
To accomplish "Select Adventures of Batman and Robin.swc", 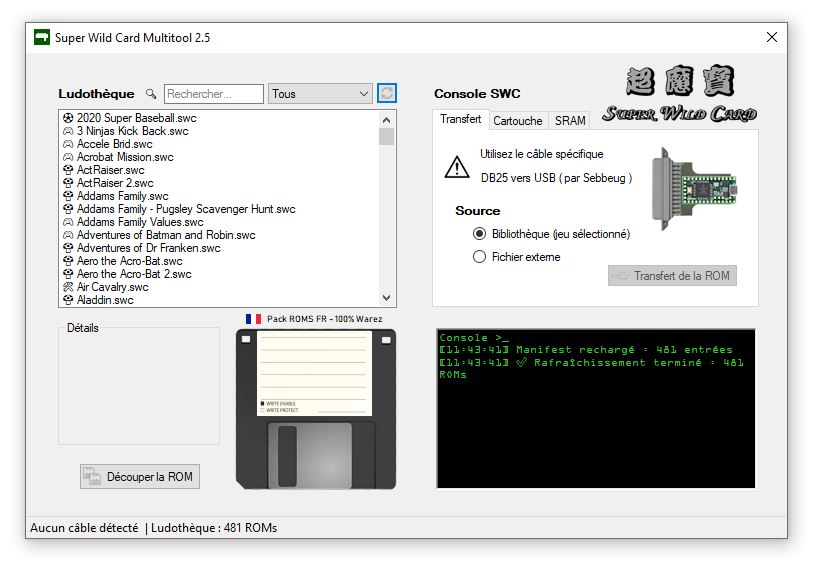I will 166,235.
